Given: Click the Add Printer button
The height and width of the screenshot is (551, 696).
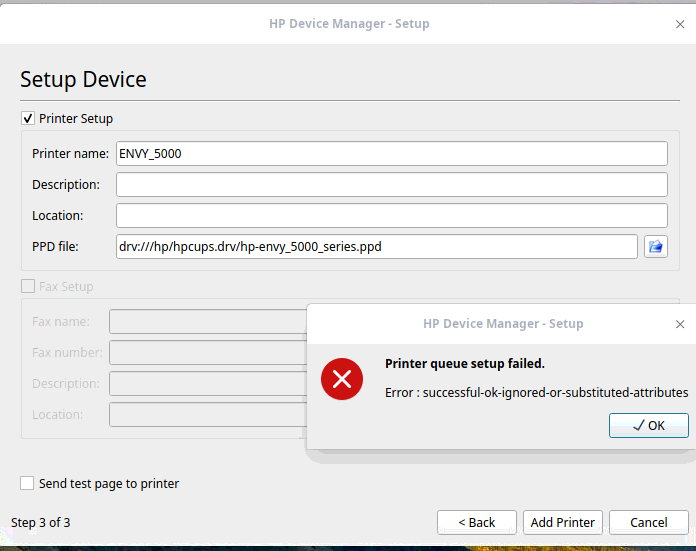Looking at the screenshot, I should [563, 522].
